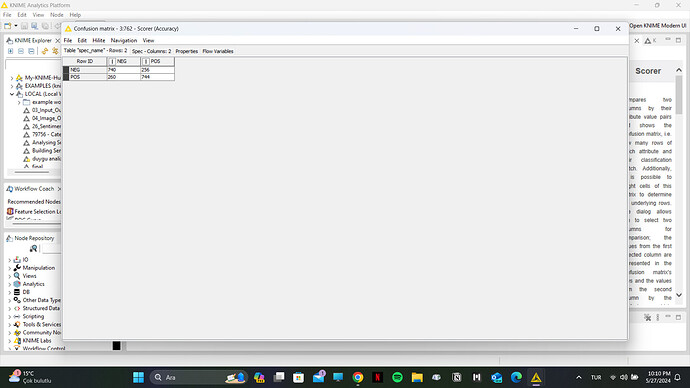
Task: Click the cell with value 744
Action: pyautogui.click(x=157, y=77)
